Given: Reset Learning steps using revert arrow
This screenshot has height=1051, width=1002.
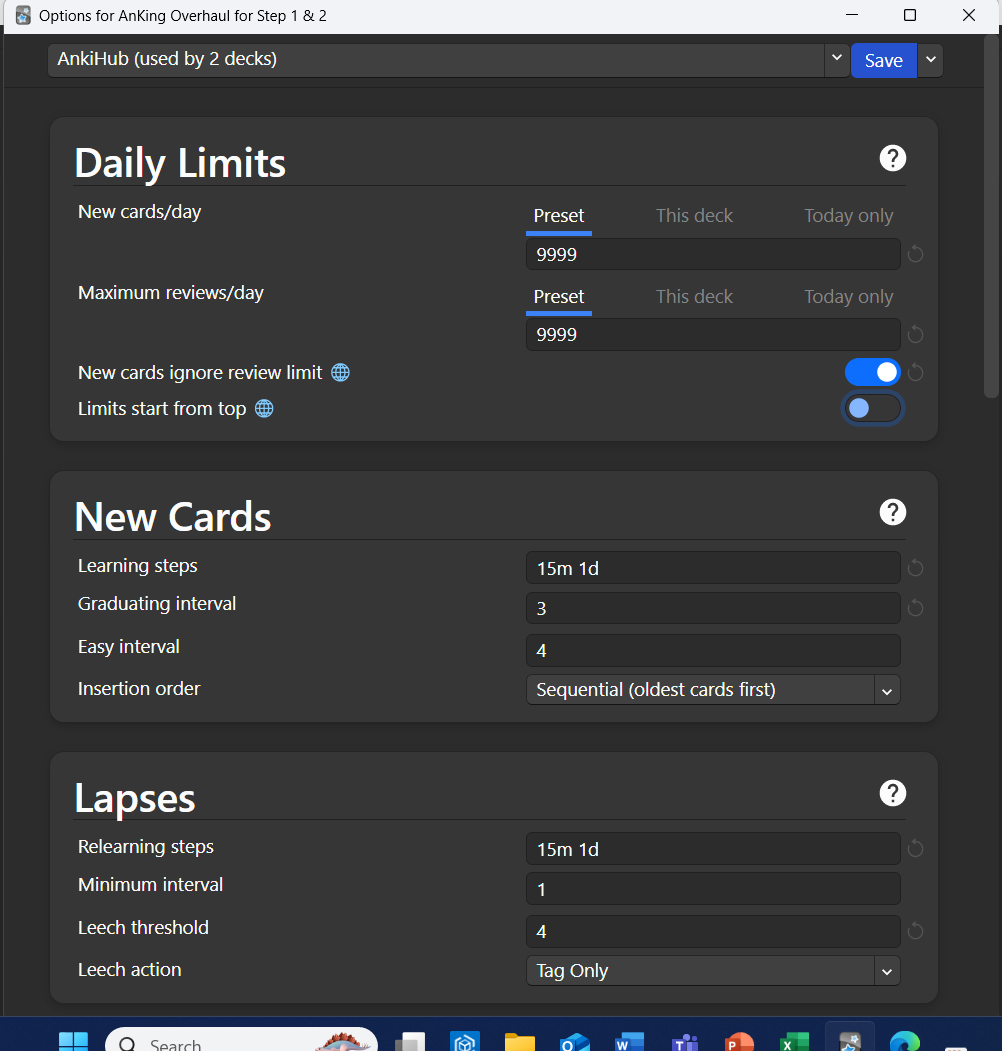Looking at the screenshot, I should [915, 568].
